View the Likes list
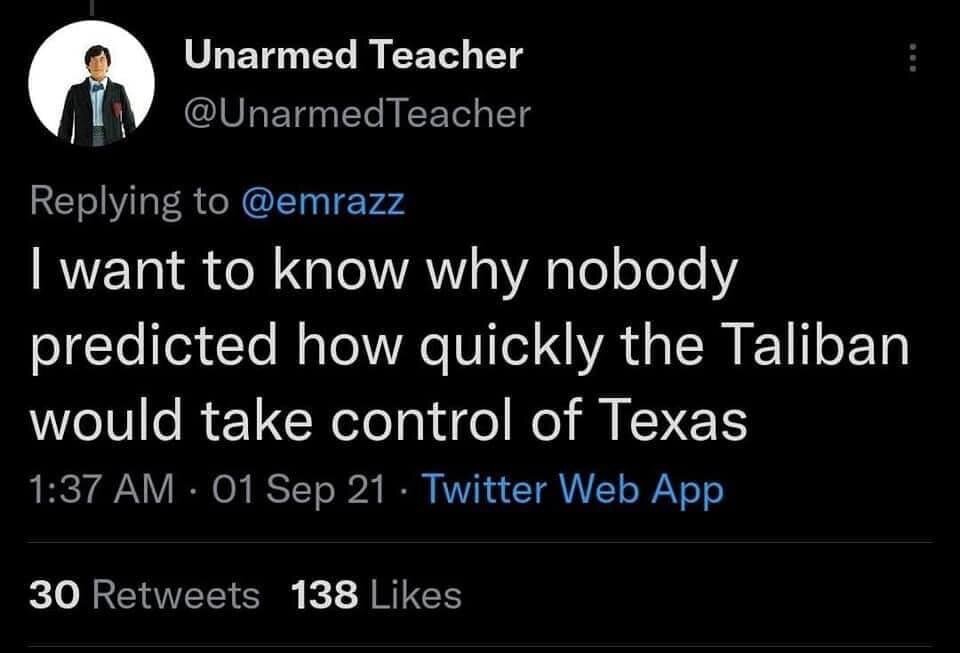The image size is (960, 653). pos(414,595)
